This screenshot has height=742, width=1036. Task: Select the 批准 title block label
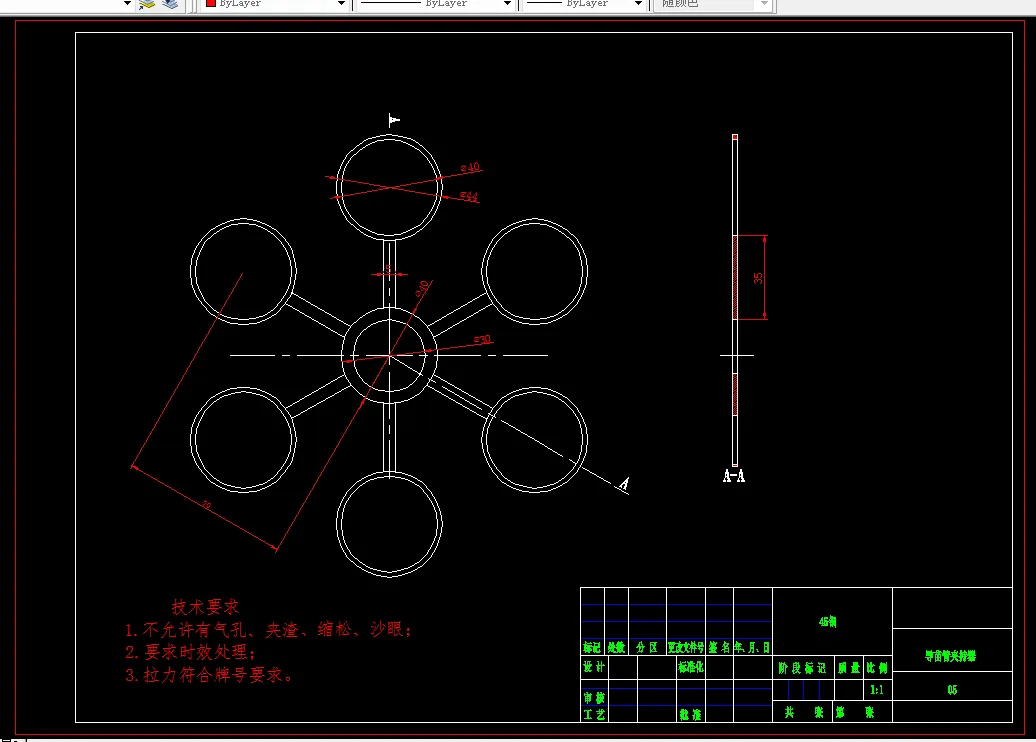pyautogui.click(x=690, y=714)
